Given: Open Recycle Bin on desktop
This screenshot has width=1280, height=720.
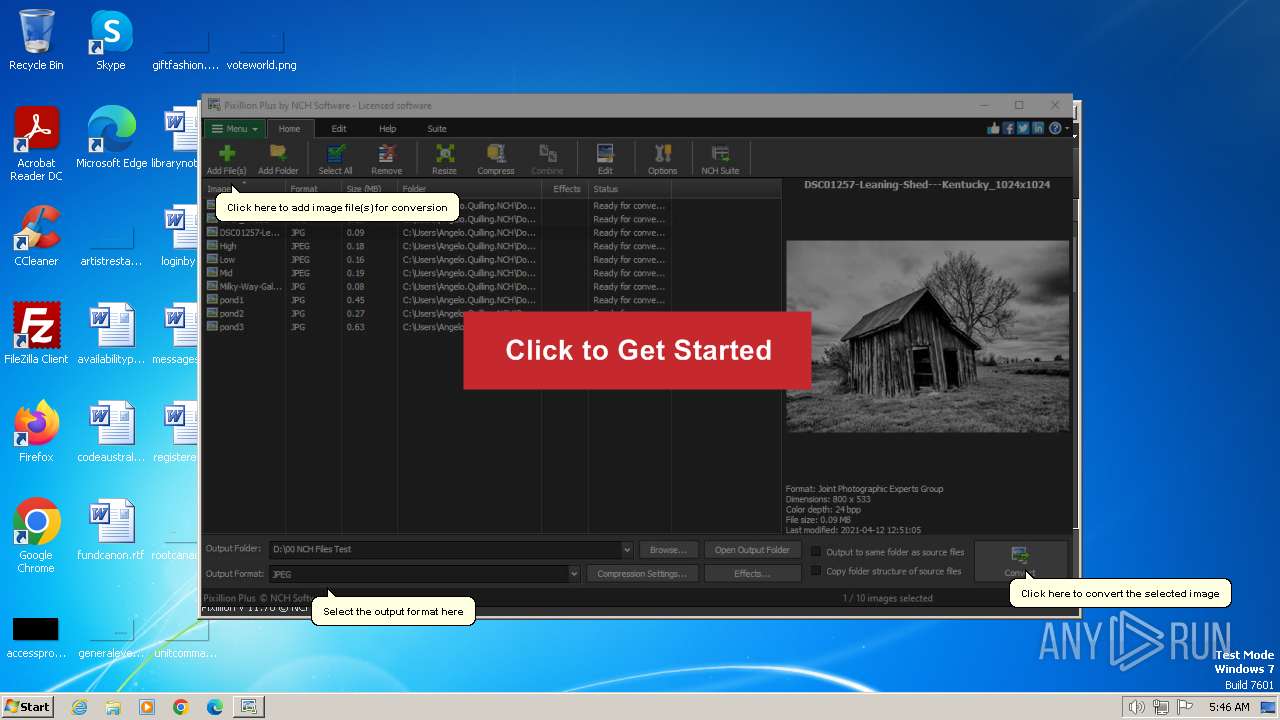Looking at the screenshot, I should tap(36, 40).
